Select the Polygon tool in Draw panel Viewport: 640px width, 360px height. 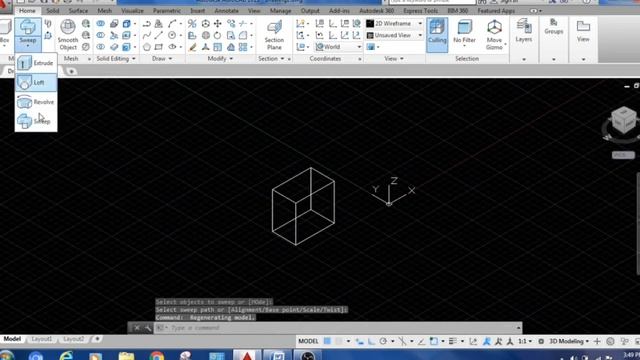tap(147, 47)
